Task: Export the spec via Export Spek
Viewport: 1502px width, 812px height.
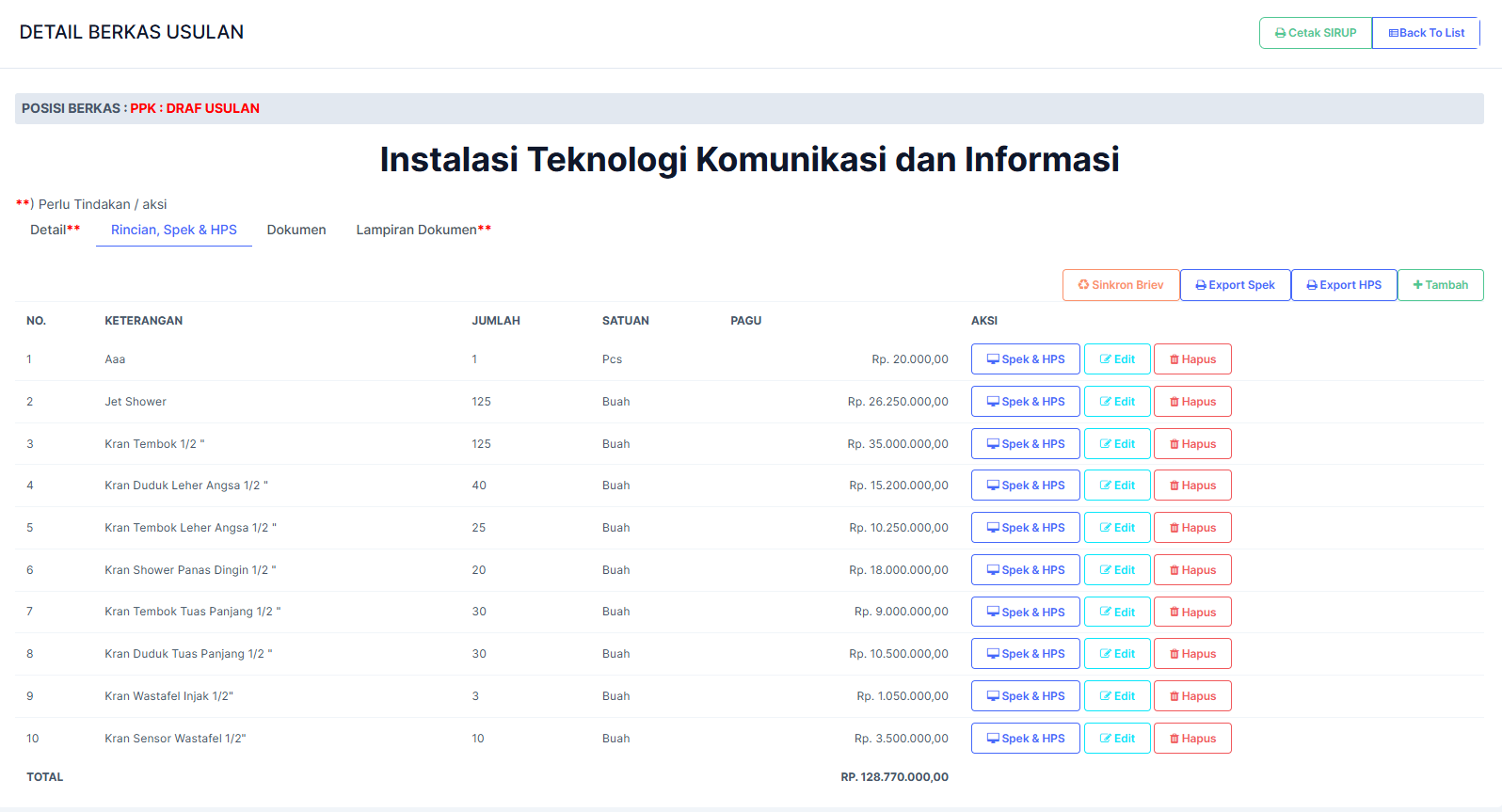Action: pos(1235,285)
